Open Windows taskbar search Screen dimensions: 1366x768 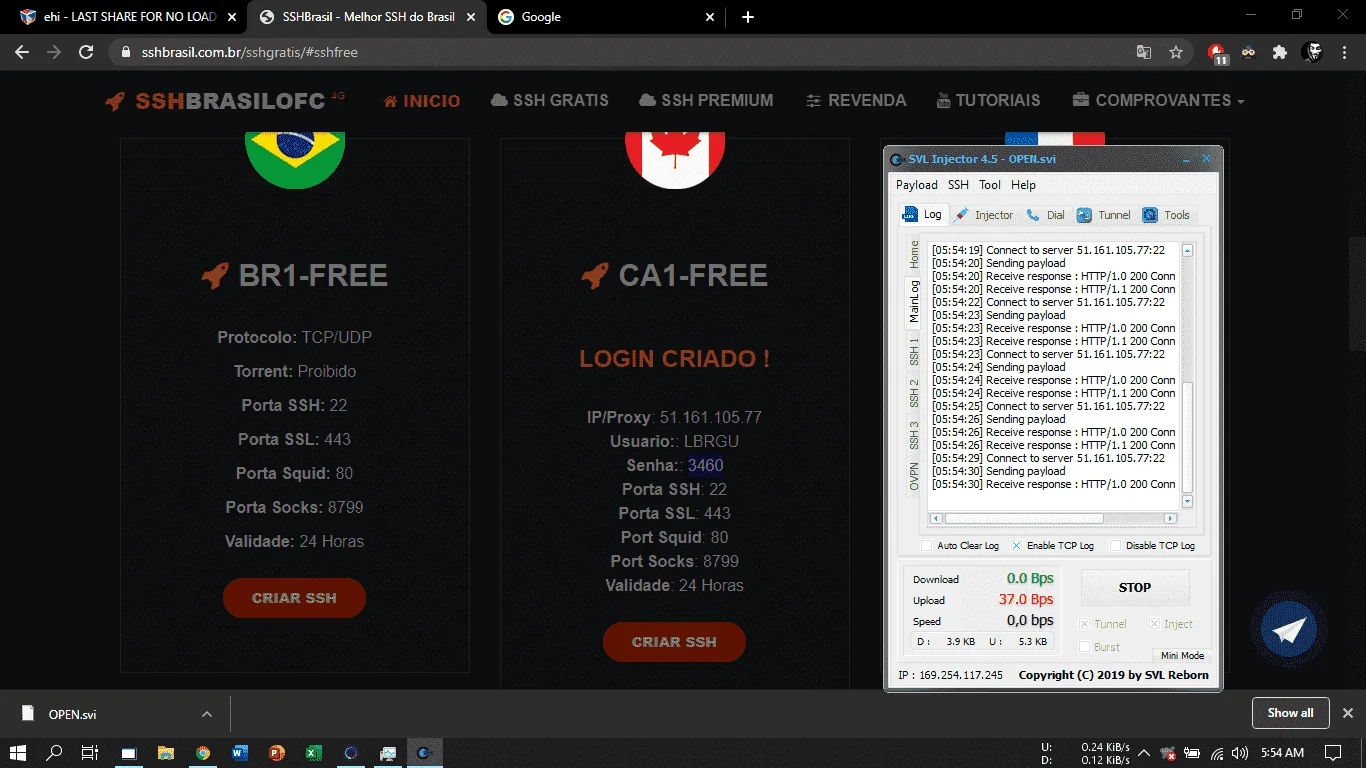tap(55, 752)
